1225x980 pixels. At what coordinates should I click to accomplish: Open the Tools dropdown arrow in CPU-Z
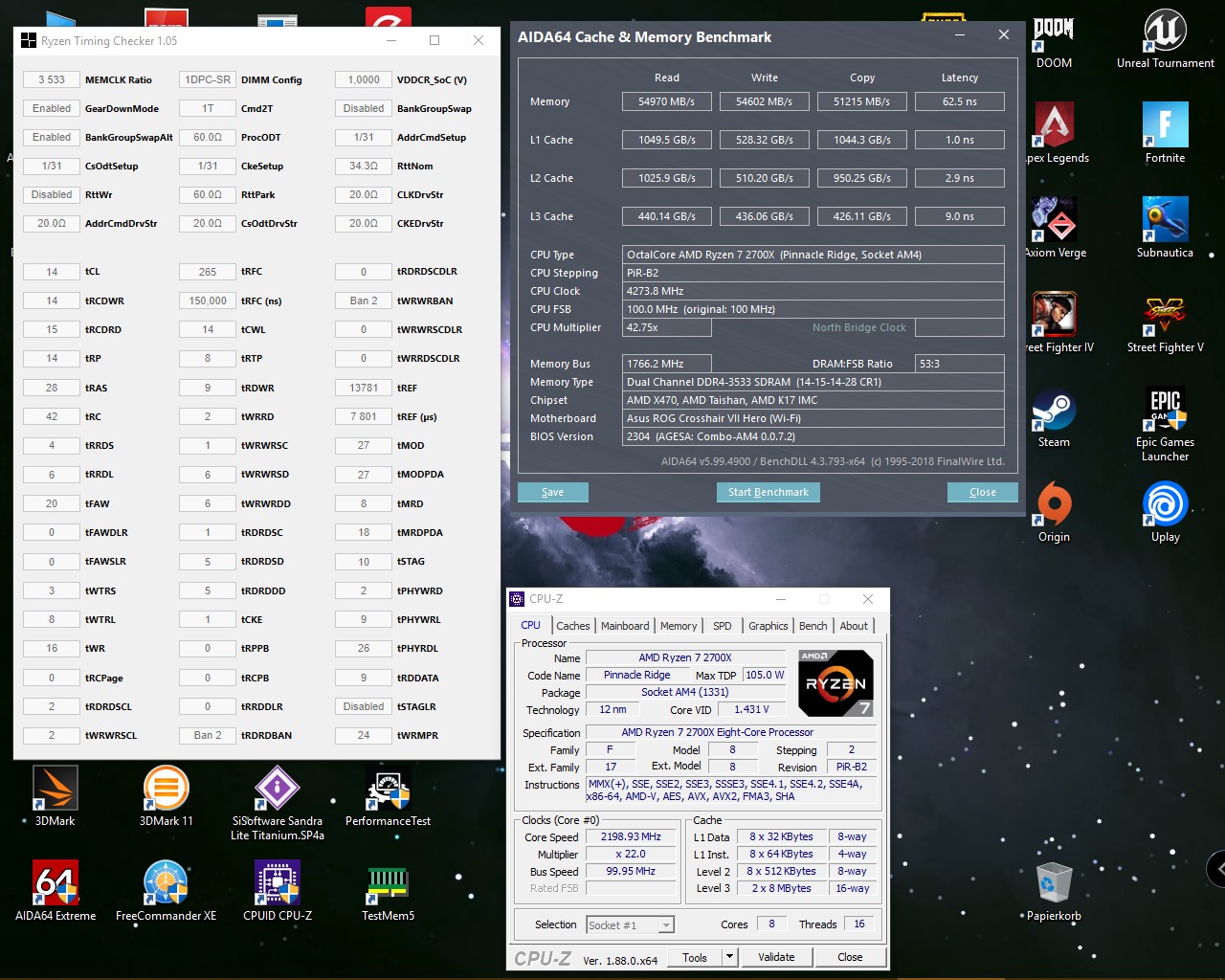[x=729, y=957]
